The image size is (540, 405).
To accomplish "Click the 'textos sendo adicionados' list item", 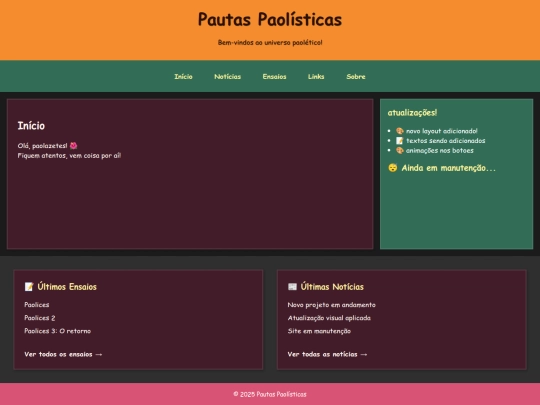I will point(446,141).
